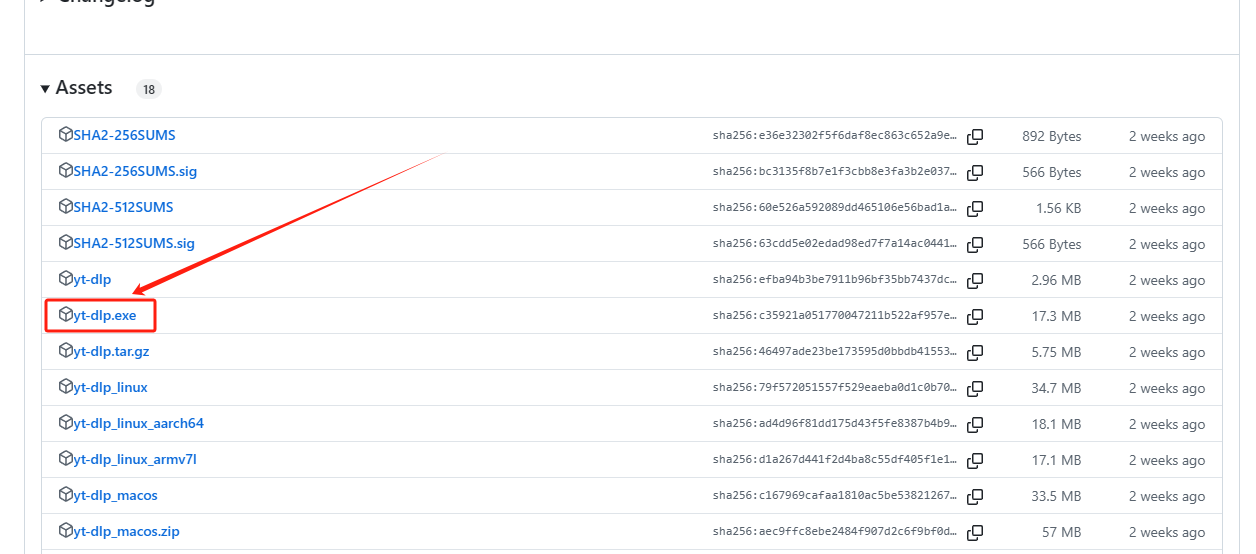Copy SHA256 hash for yt-dlp_linux
The height and width of the screenshot is (554, 1256).
coord(975,388)
